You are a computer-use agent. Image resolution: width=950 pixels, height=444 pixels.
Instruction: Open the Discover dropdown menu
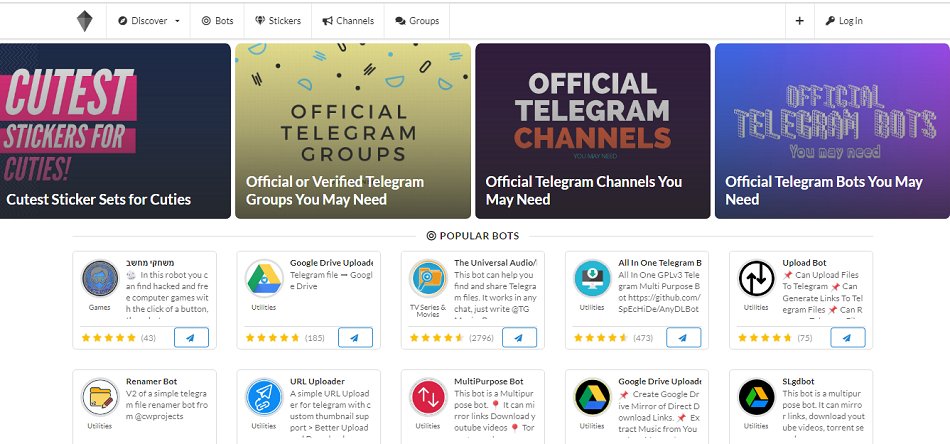148,21
